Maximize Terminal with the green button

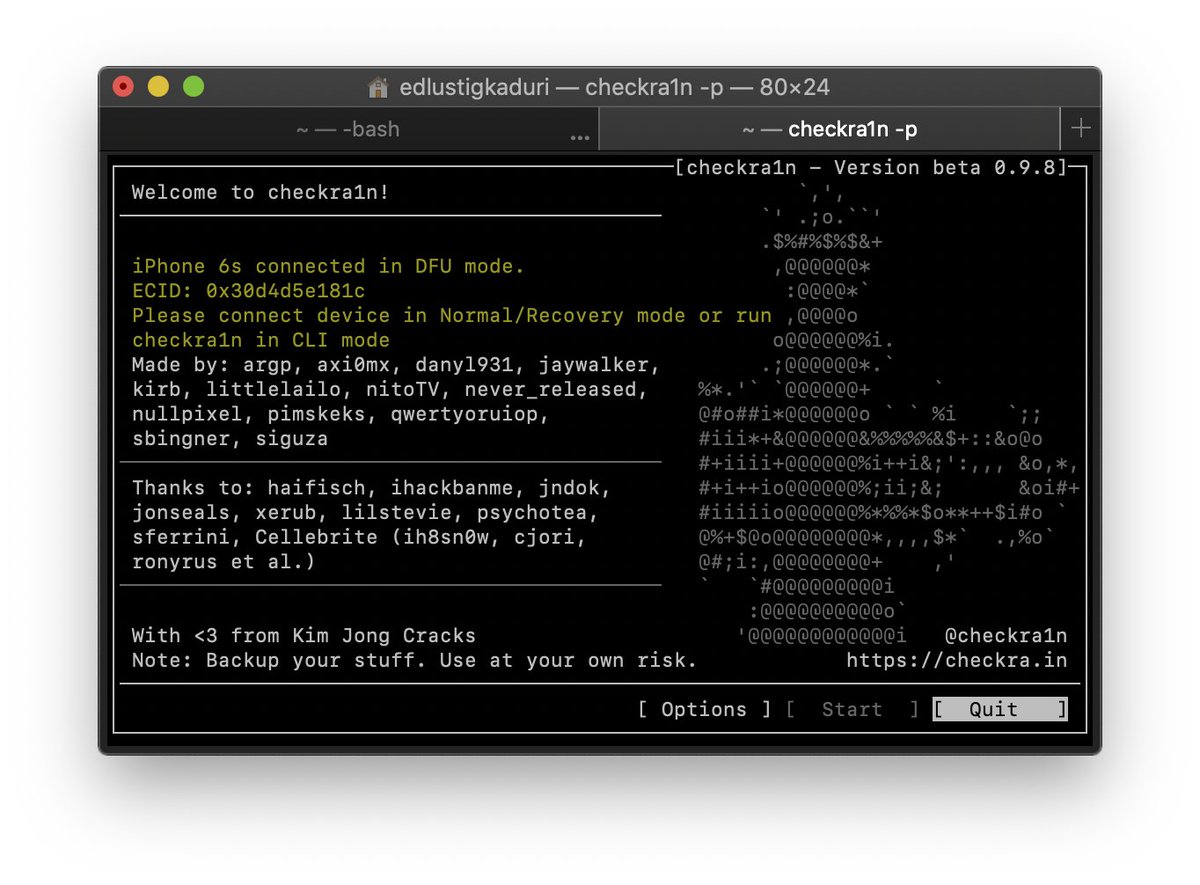(194, 87)
